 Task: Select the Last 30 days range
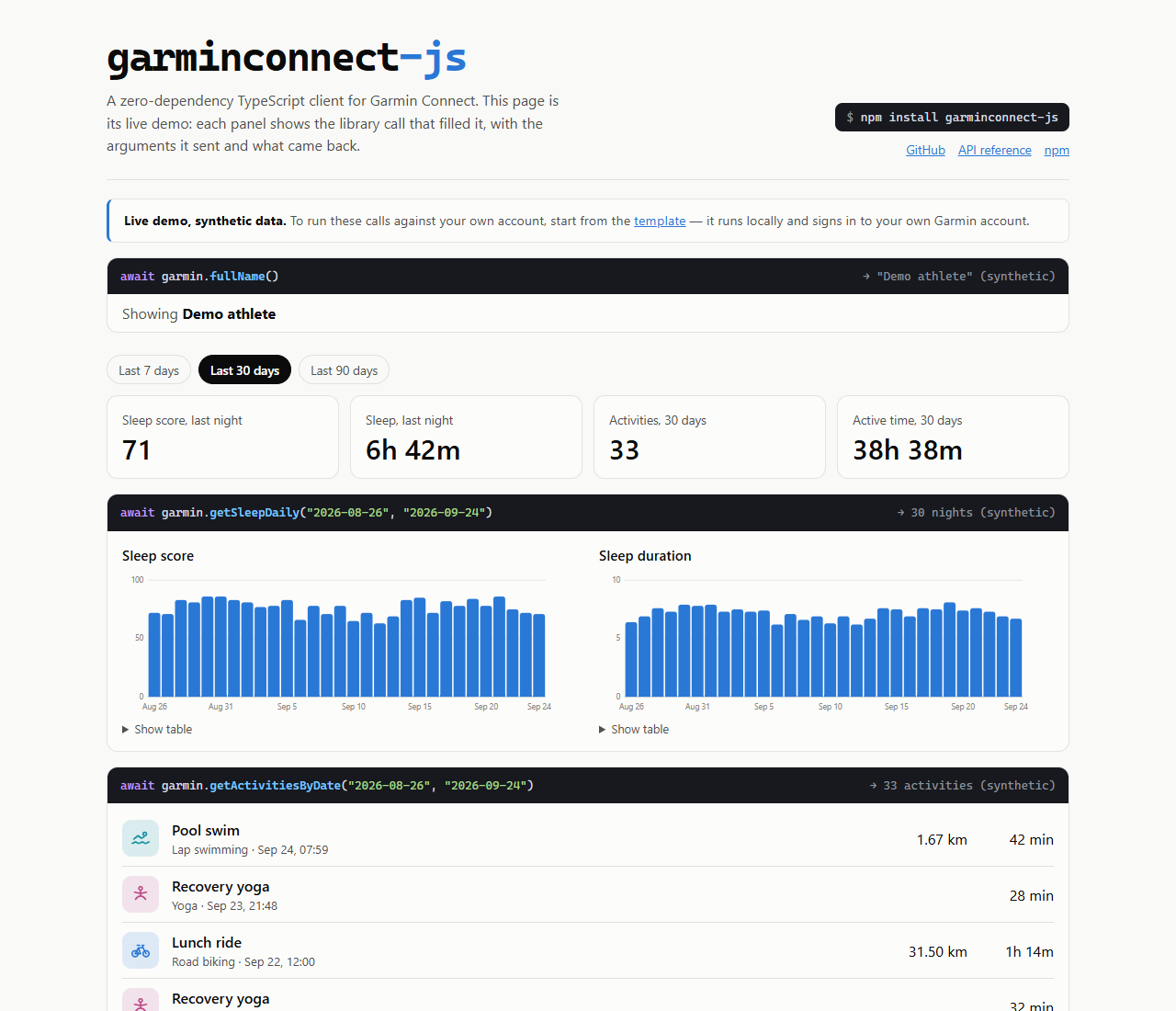click(244, 370)
